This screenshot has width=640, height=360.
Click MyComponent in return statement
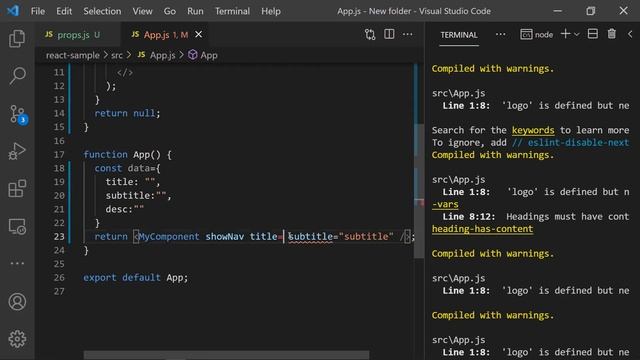point(169,237)
